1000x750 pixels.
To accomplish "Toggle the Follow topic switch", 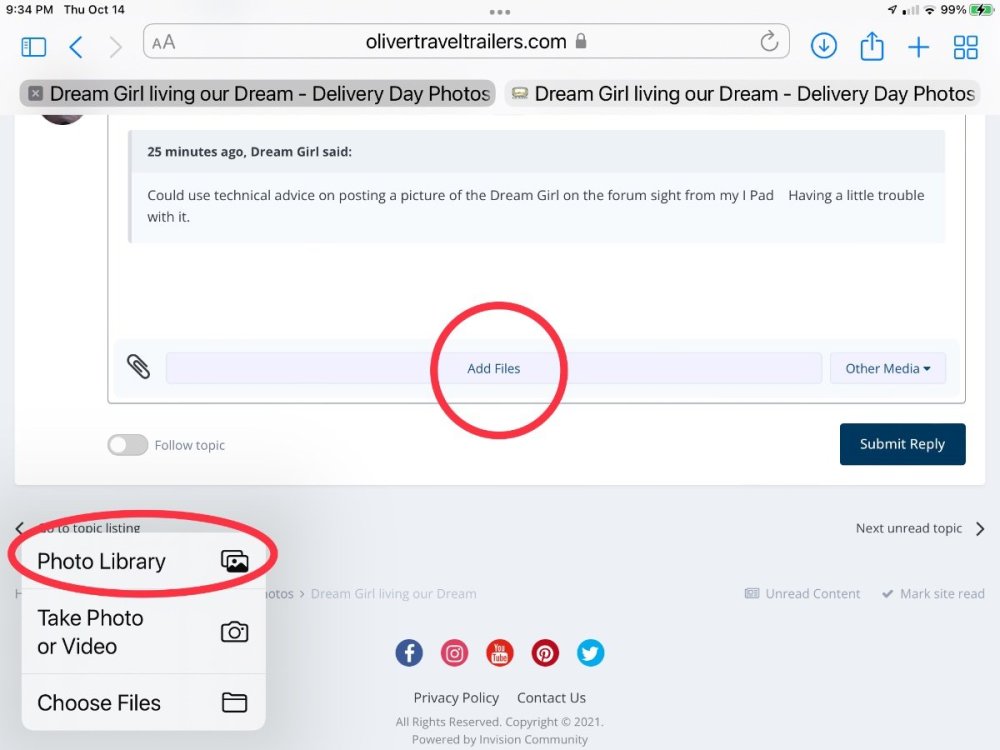I will (128, 445).
